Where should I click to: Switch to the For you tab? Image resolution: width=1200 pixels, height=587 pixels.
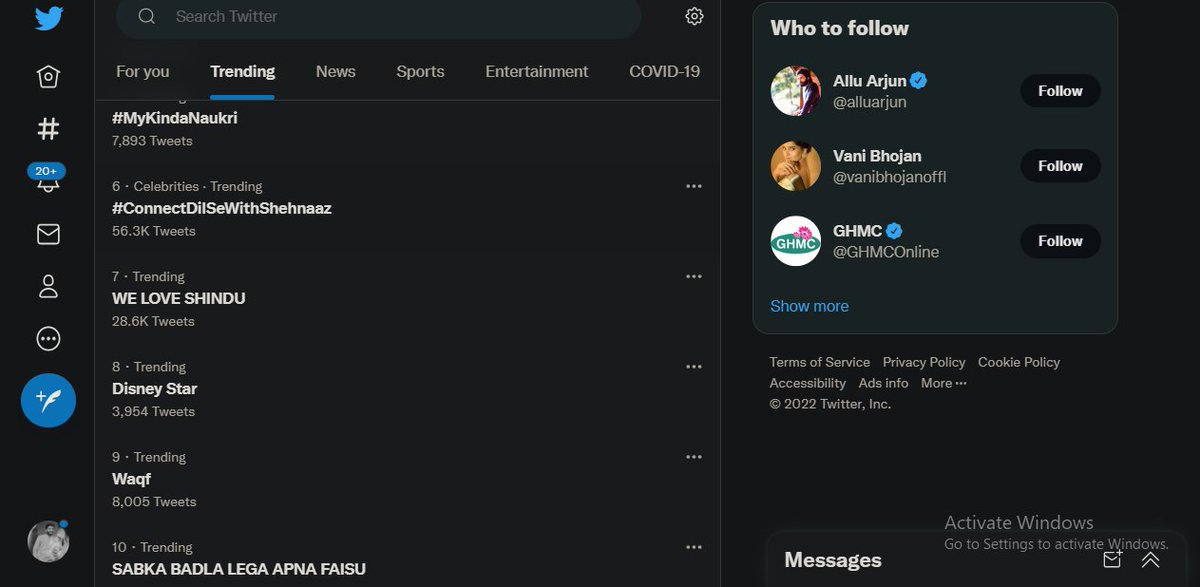(x=143, y=71)
